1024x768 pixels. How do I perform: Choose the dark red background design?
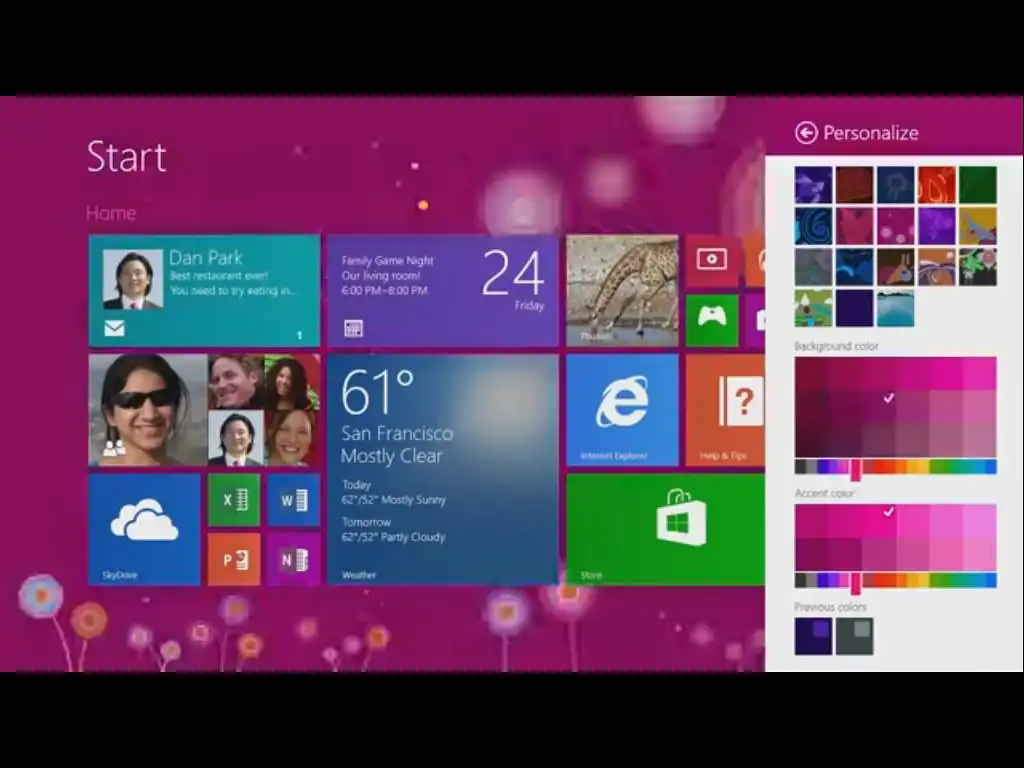pos(854,185)
